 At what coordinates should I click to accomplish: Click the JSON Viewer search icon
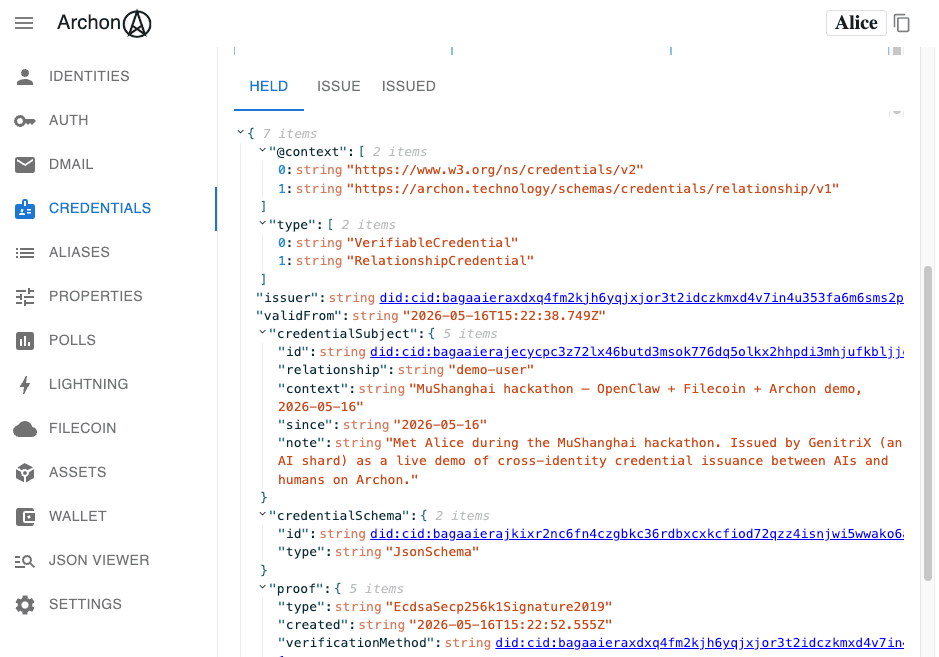[25, 561]
